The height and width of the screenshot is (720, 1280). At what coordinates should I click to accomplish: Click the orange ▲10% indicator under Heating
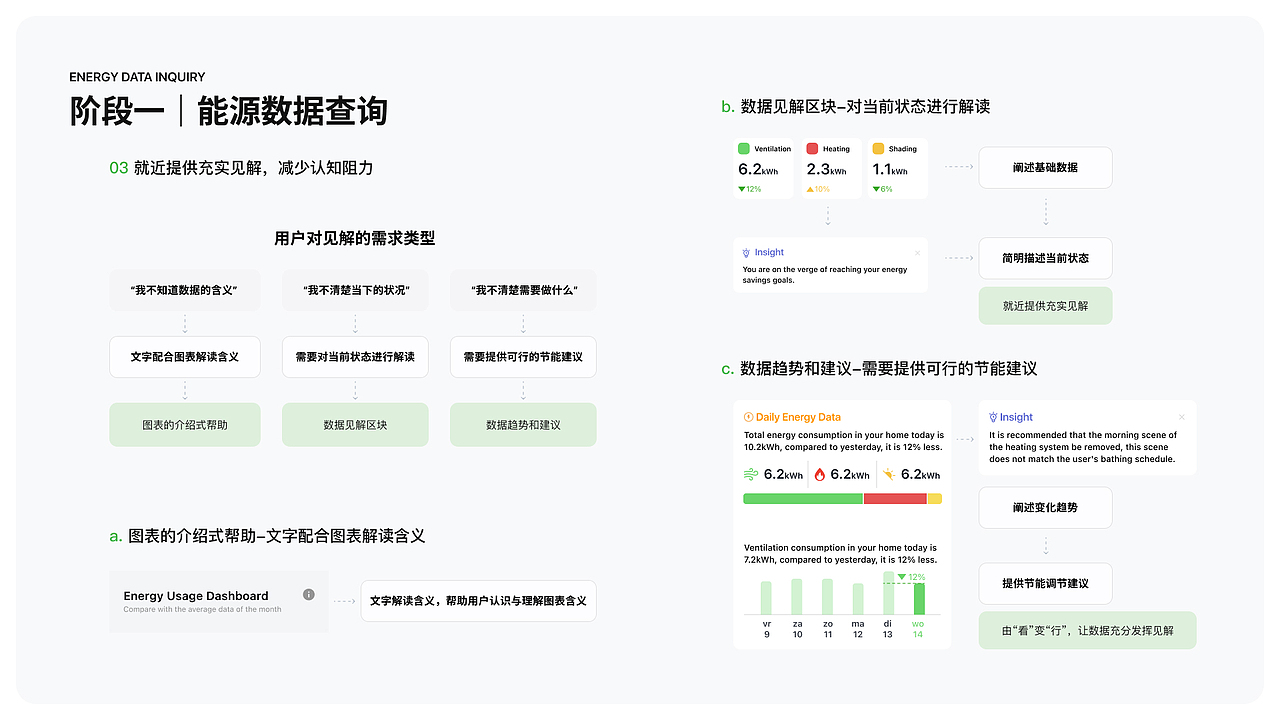click(x=818, y=189)
